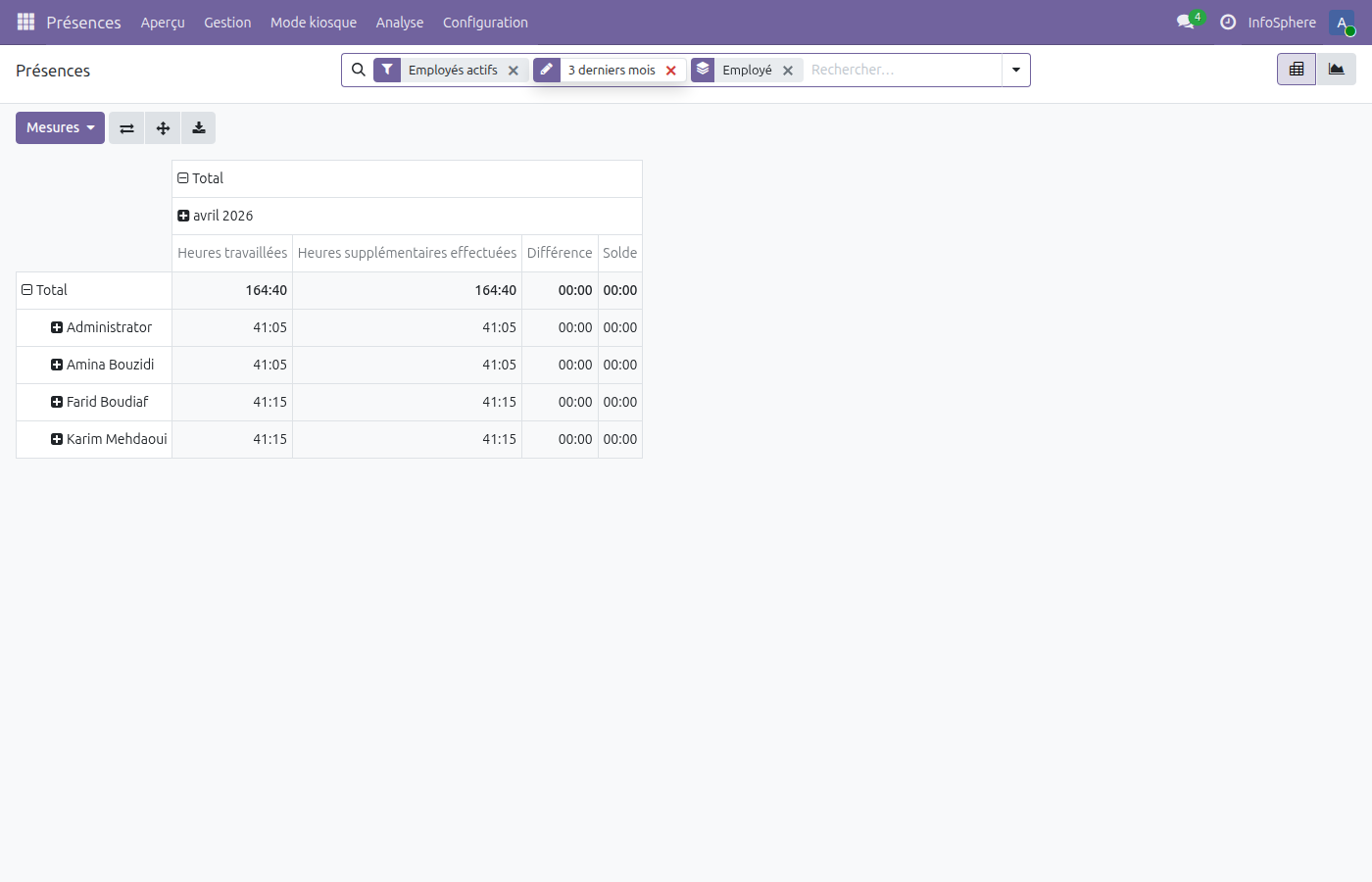
Task: Open the main apps grid menu
Action: tap(26, 22)
